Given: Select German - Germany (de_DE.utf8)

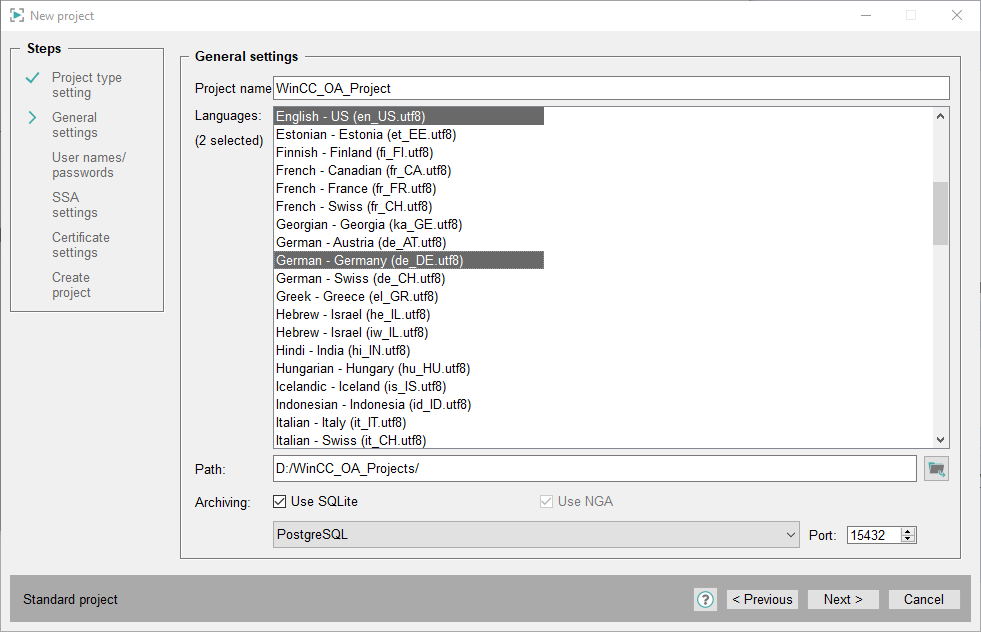Looking at the screenshot, I should pos(409,260).
